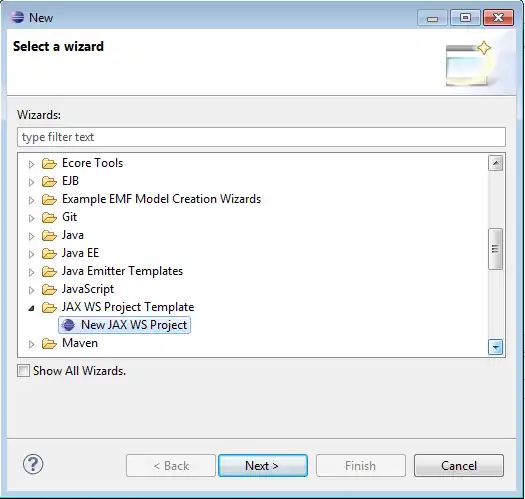Viewport: 525px width, 499px height.
Task: Expand the Git tree node
Action: pos(31,219)
